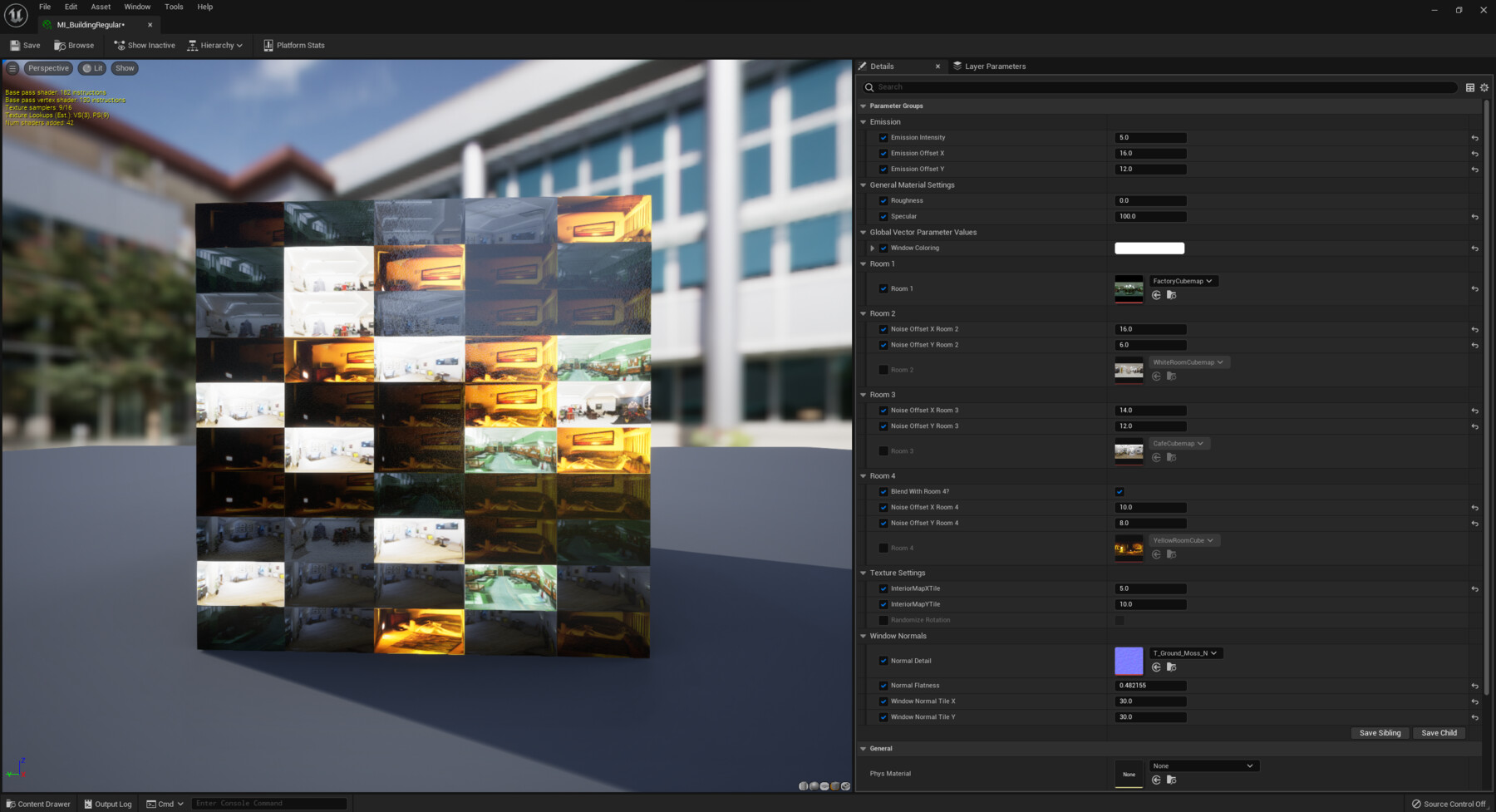Close the Details panel tab
The width and height of the screenshot is (1496, 812).
(937, 66)
